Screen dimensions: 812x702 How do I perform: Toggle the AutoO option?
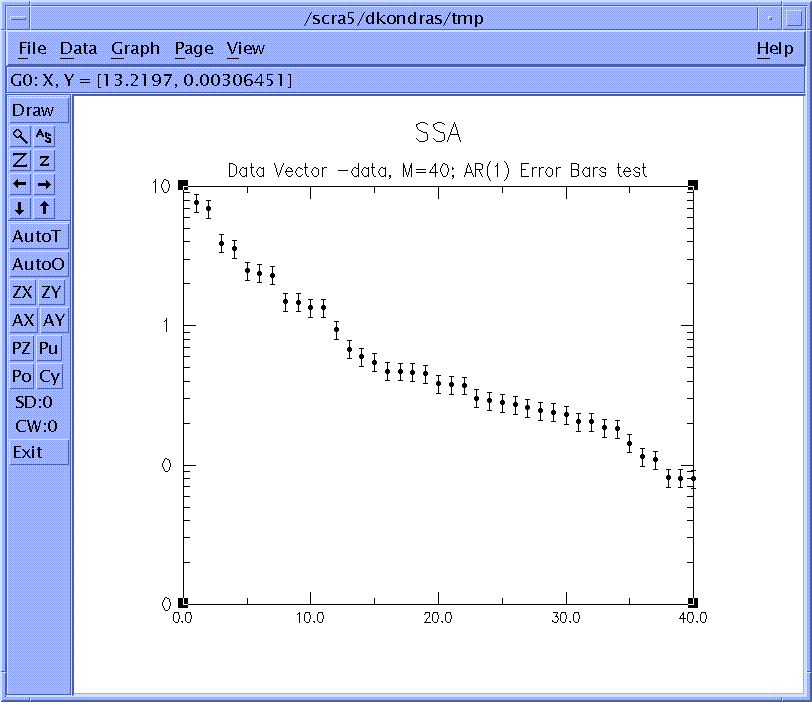click(38, 265)
